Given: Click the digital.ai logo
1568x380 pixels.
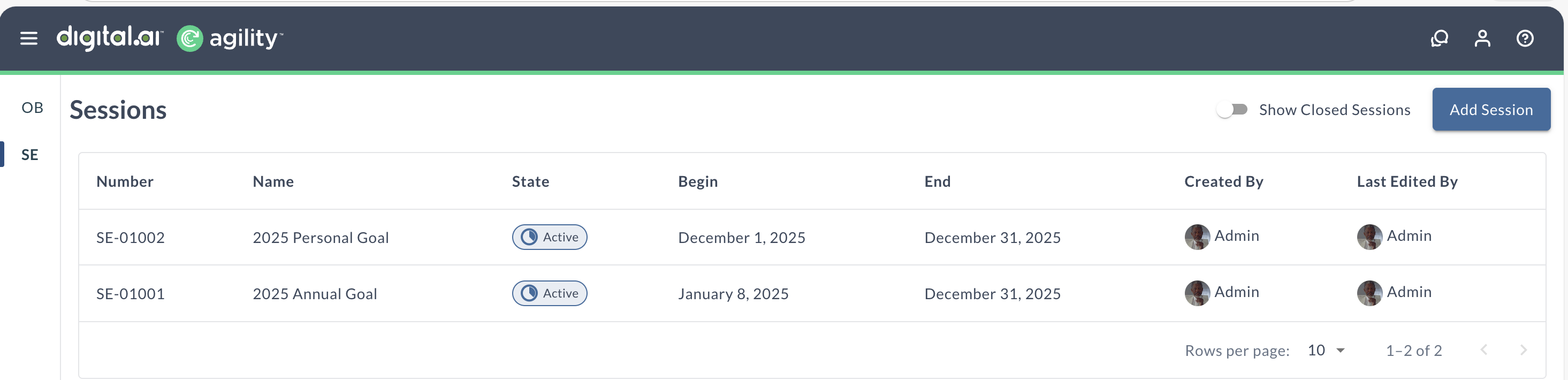Looking at the screenshot, I should (108, 39).
